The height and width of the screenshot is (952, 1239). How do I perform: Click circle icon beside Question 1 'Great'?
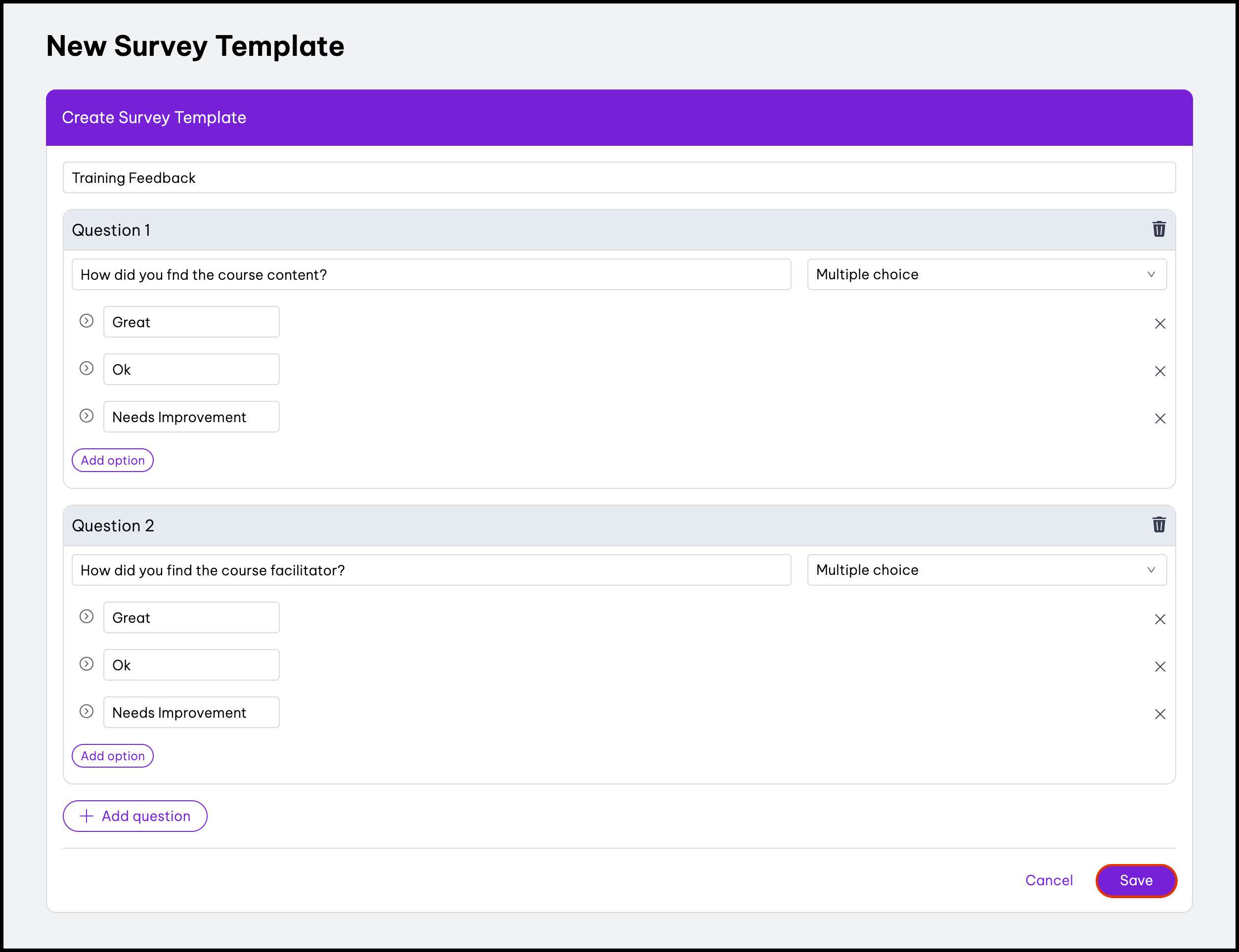click(86, 321)
